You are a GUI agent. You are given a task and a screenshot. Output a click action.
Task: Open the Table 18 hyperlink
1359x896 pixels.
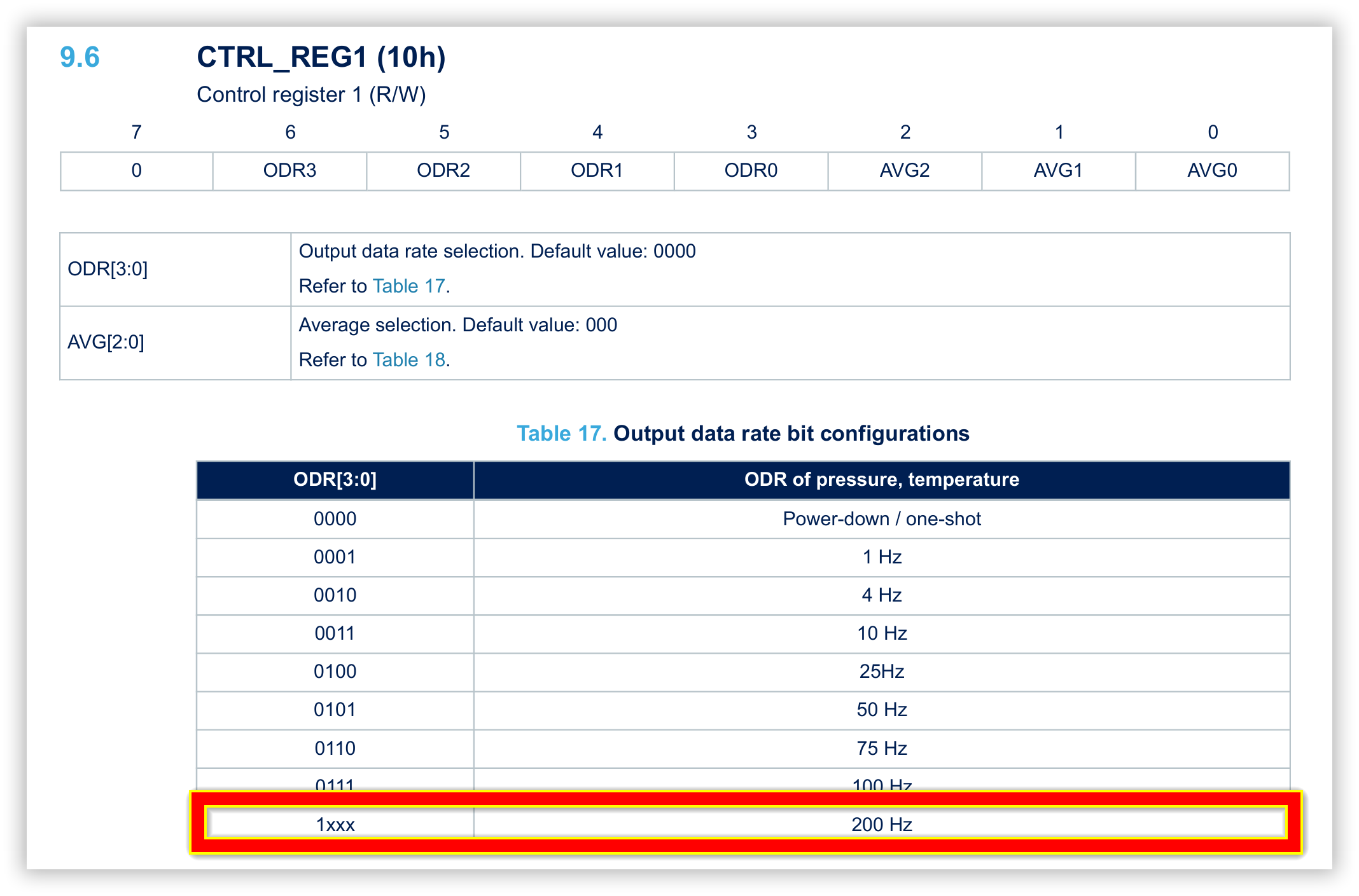408,360
